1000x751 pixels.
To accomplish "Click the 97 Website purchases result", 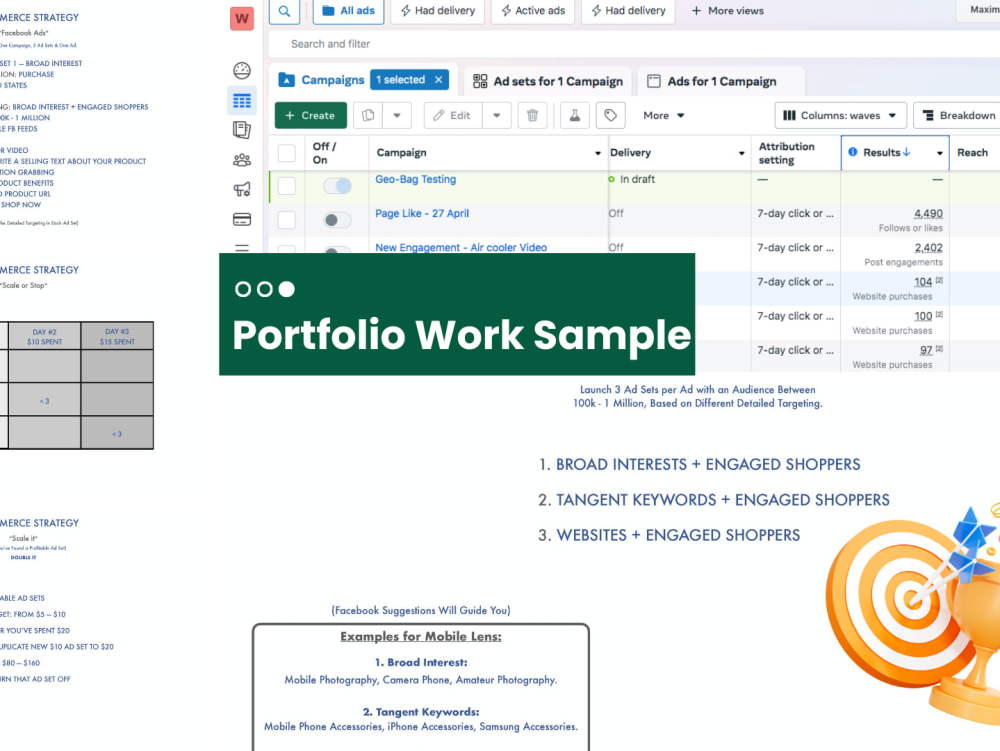I will tap(926, 350).
